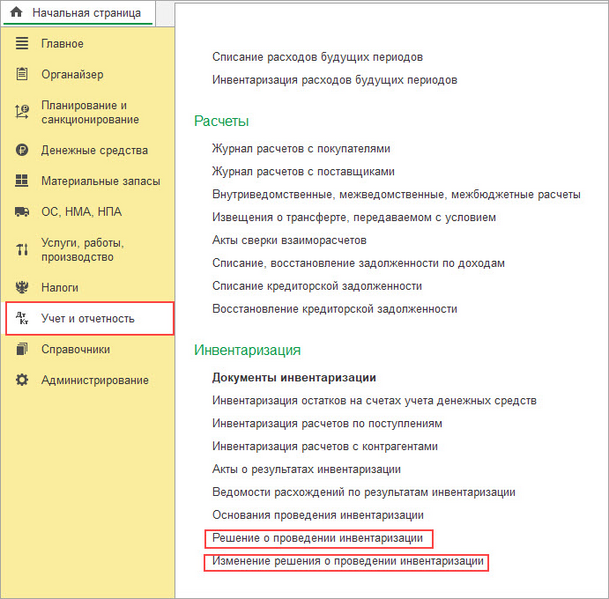
Task: Open Акты сверки взаиморасчетов link
Action: point(289,240)
